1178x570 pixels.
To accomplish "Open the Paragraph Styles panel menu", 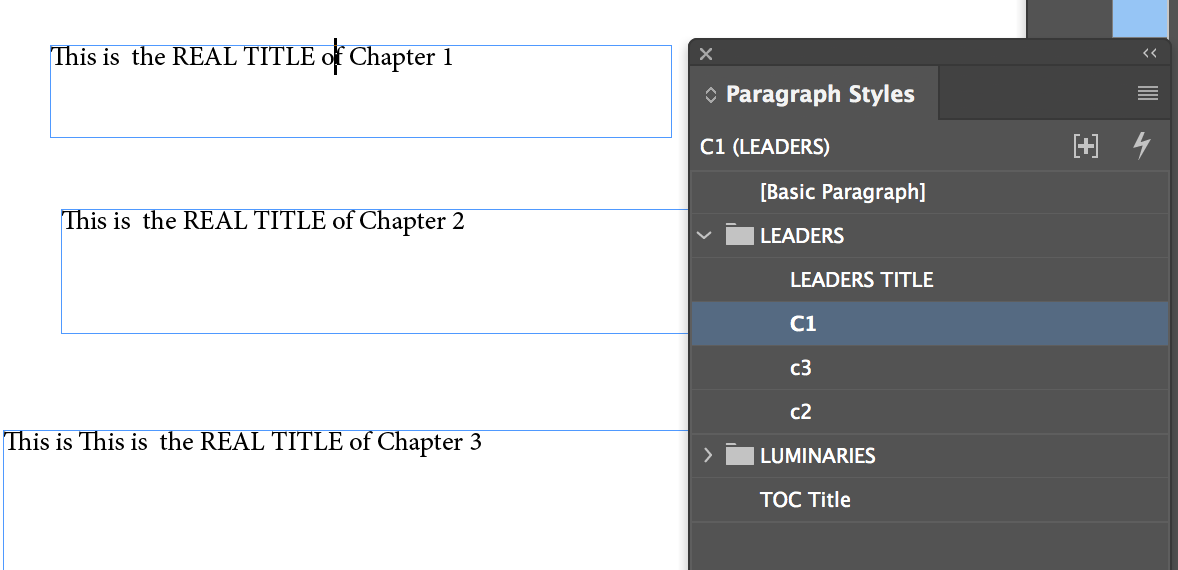I will click(1147, 94).
